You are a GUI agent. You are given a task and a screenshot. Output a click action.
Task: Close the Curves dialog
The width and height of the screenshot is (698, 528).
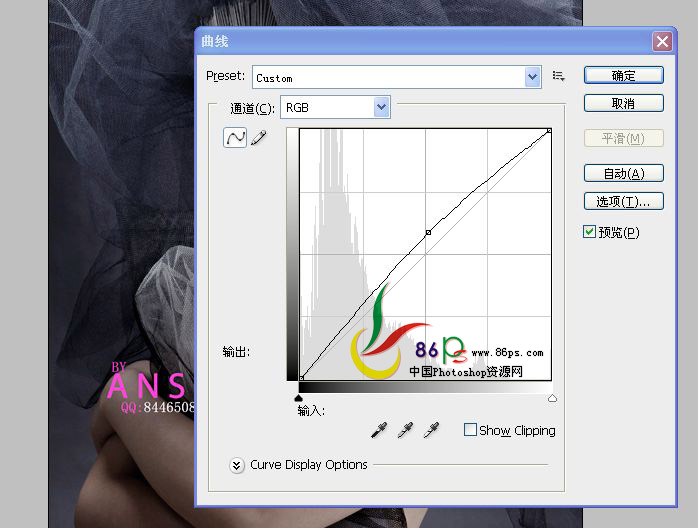[662, 42]
